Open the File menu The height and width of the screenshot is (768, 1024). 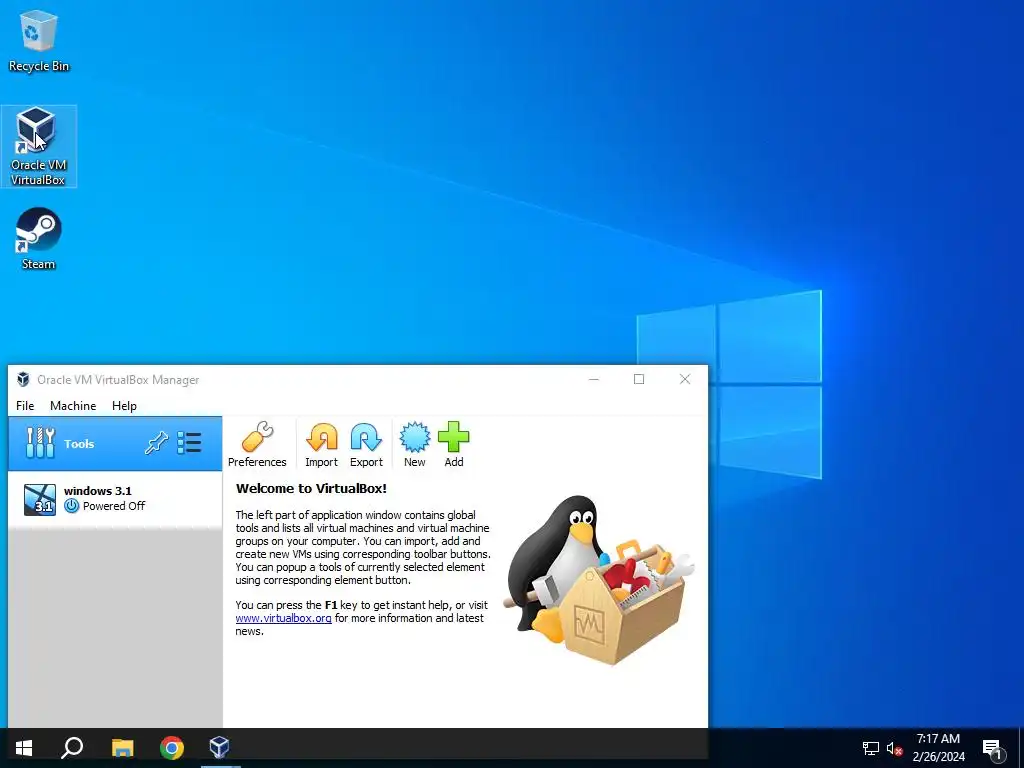point(25,406)
